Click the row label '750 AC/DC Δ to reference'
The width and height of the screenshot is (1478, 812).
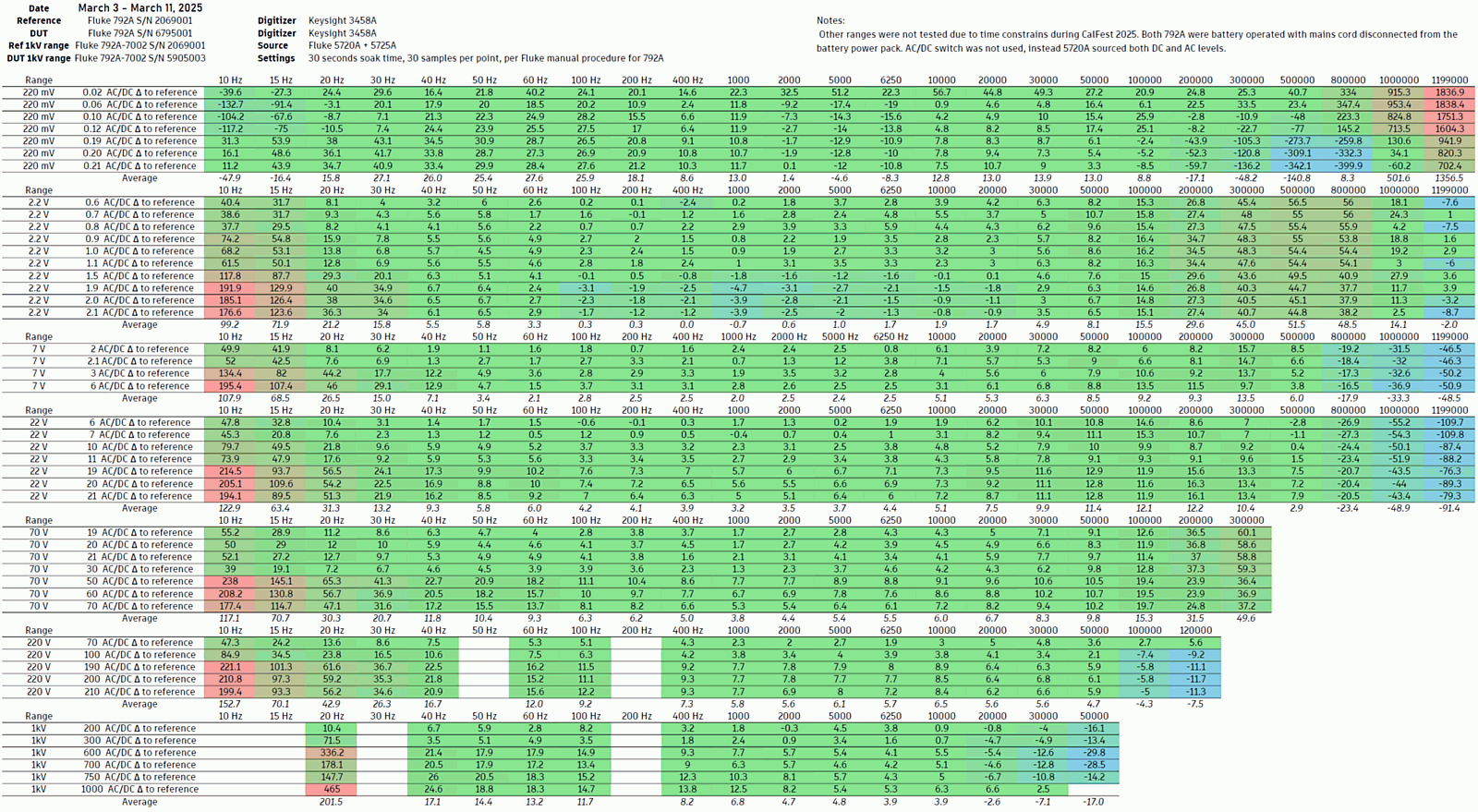coord(139,777)
